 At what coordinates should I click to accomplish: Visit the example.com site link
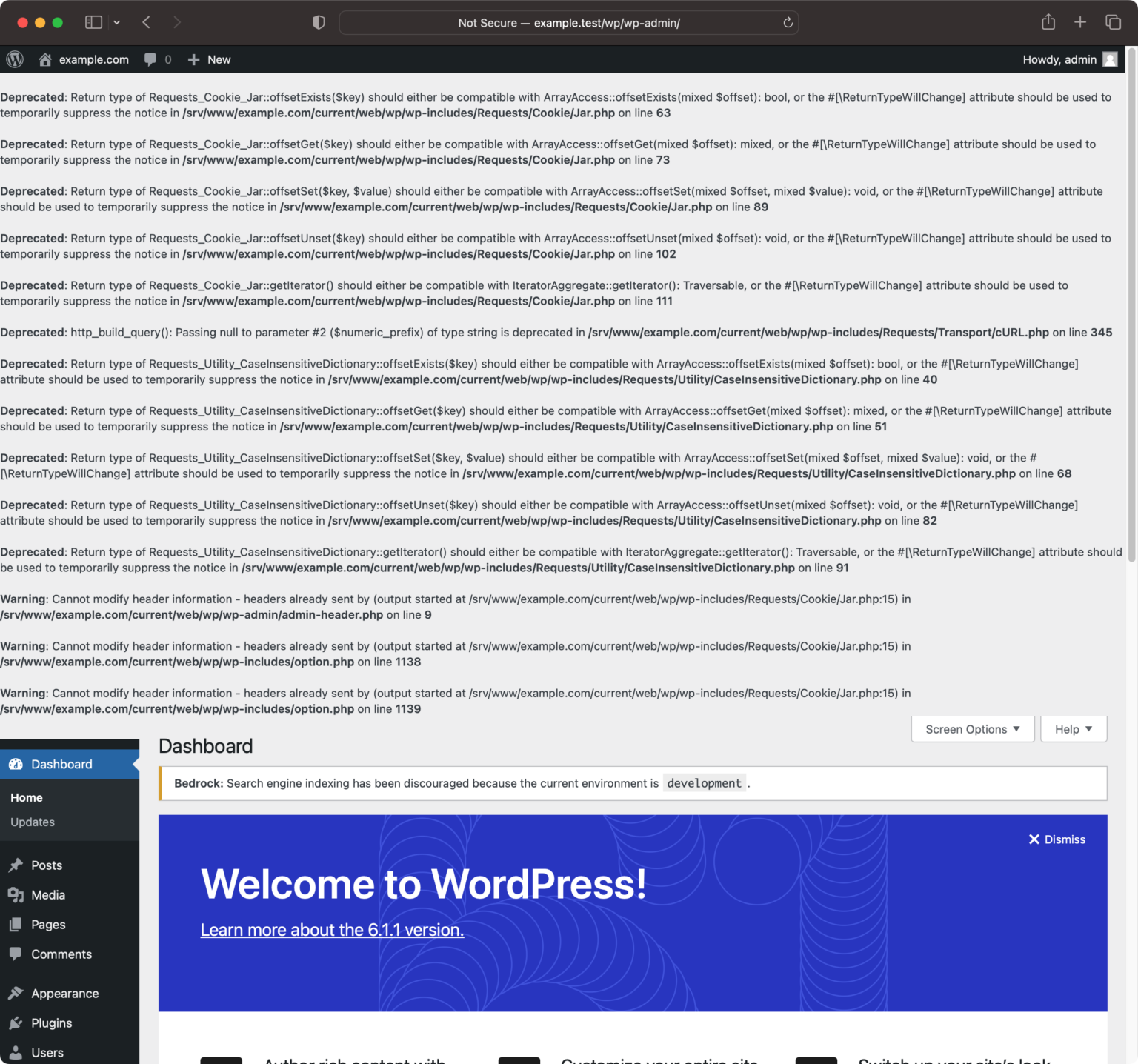tap(94, 59)
